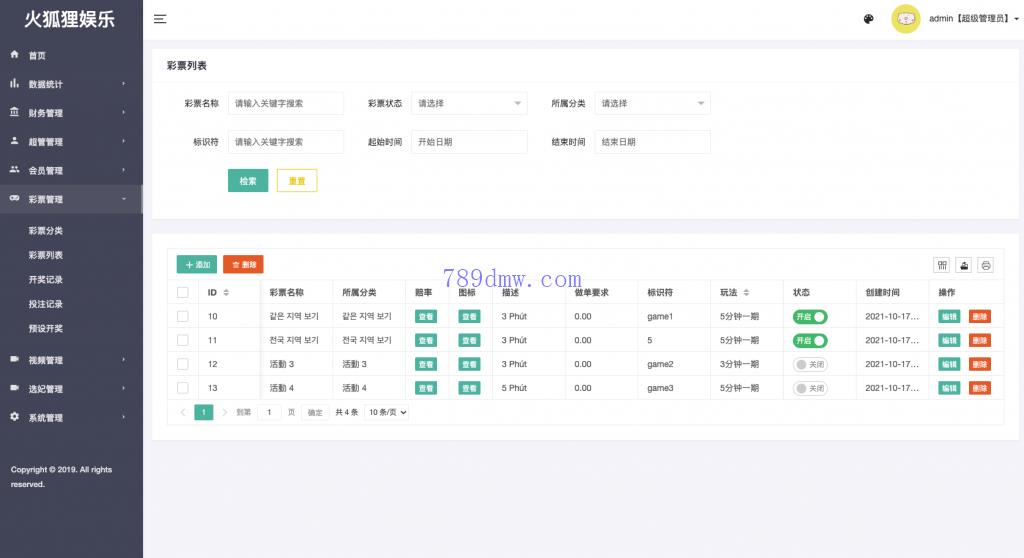Open the 所属分类 dropdown
1024x558 pixels.
[x=652, y=103]
